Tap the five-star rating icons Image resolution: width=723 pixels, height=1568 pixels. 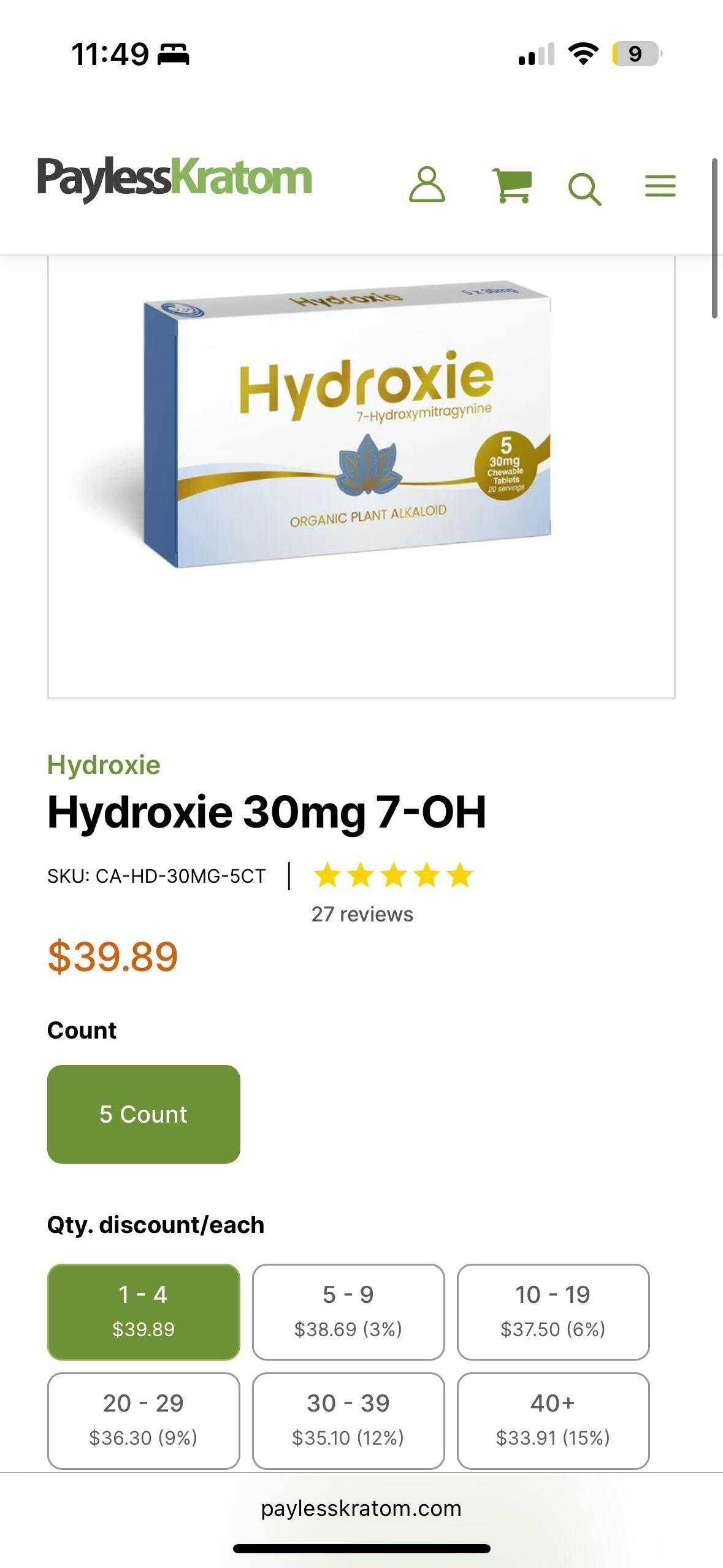click(393, 875)
